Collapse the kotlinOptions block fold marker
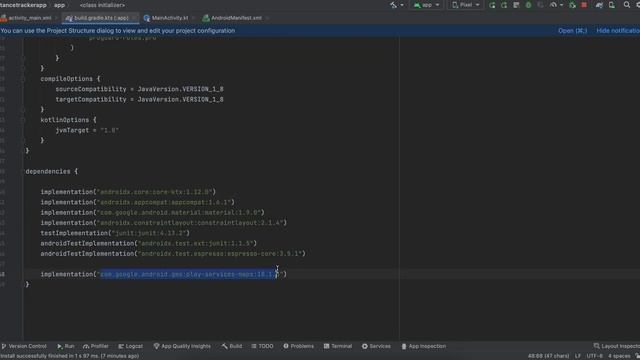 click(23, 120)
